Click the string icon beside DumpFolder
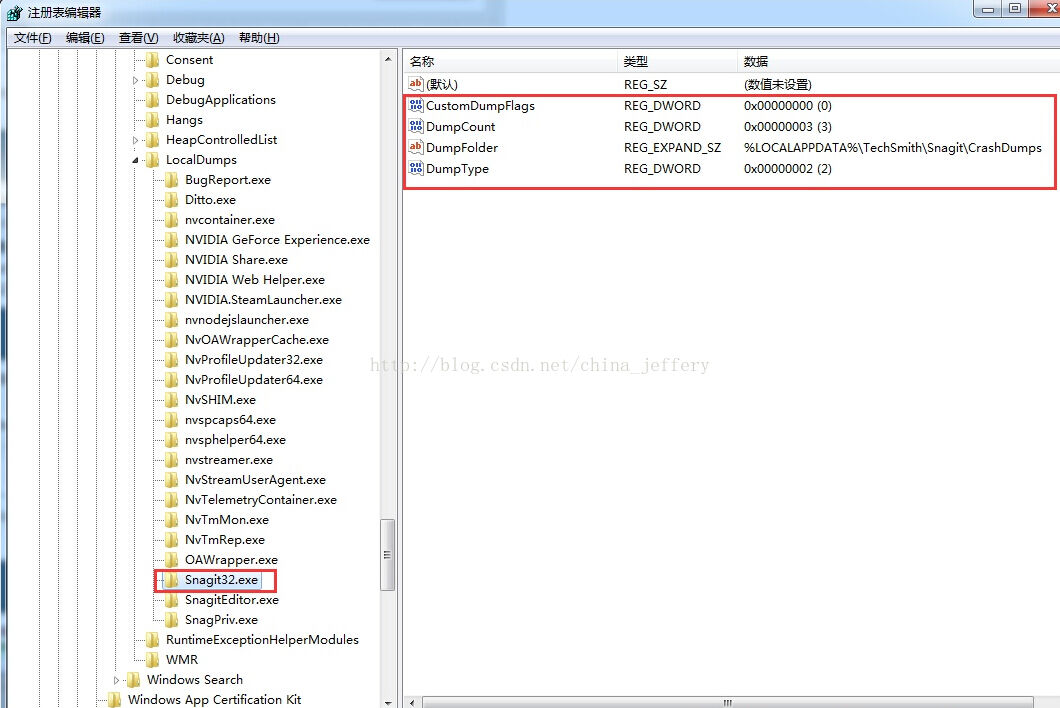The height and width of the screenshot is (708, 1060). click(416, 148)
